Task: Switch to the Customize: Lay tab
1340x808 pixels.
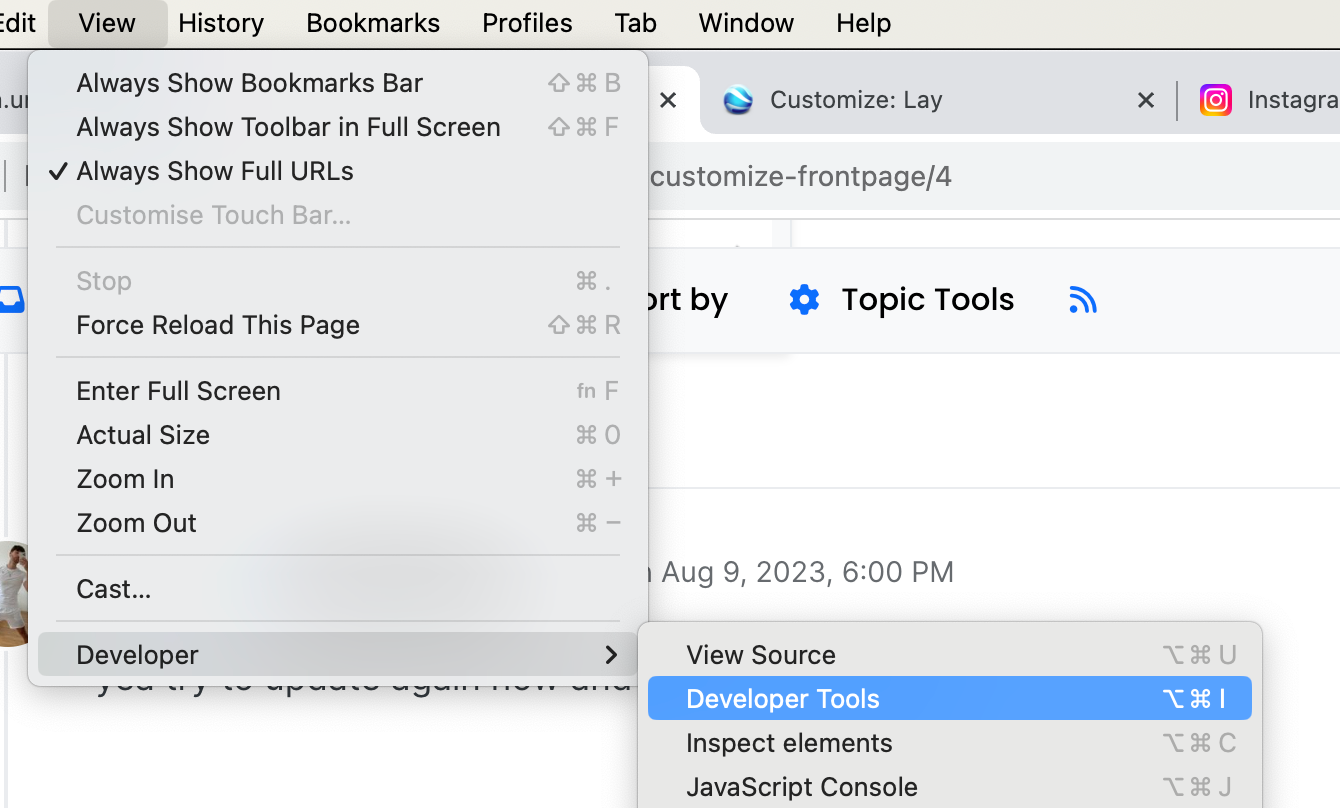Action: click(855, 99)
